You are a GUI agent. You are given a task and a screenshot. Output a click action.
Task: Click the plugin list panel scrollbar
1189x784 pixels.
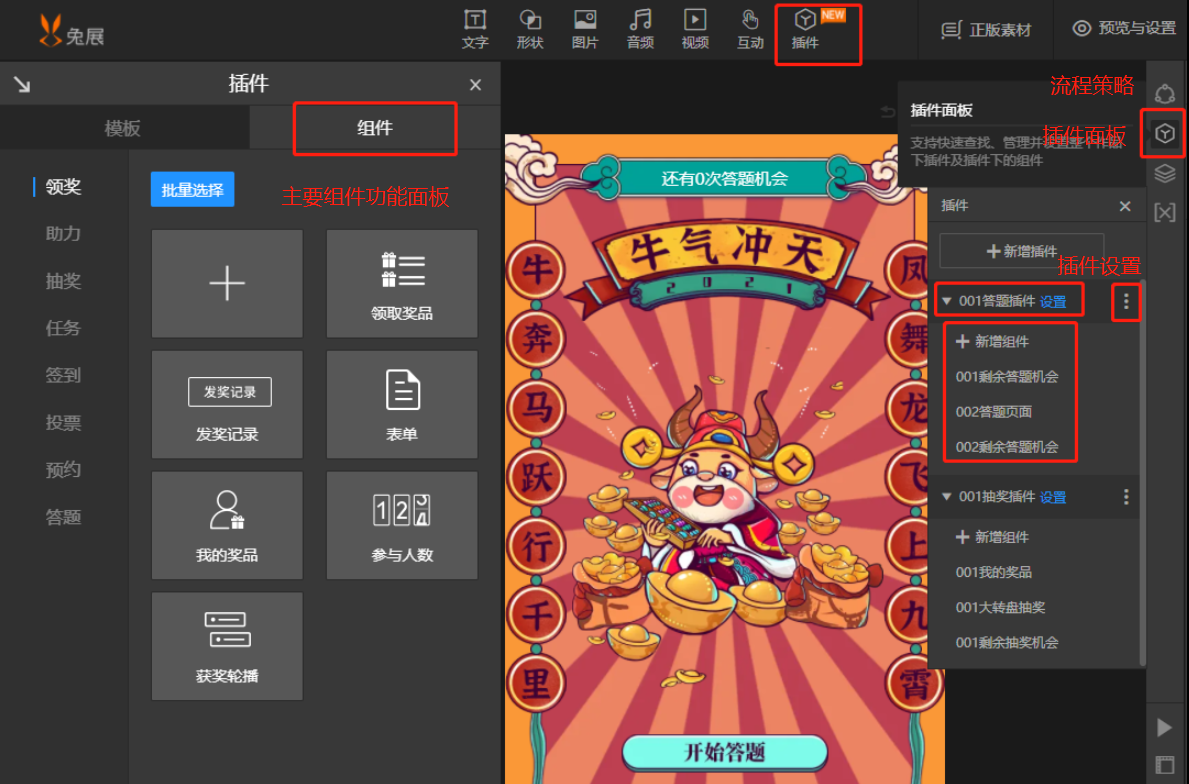tap(1142, 474)
